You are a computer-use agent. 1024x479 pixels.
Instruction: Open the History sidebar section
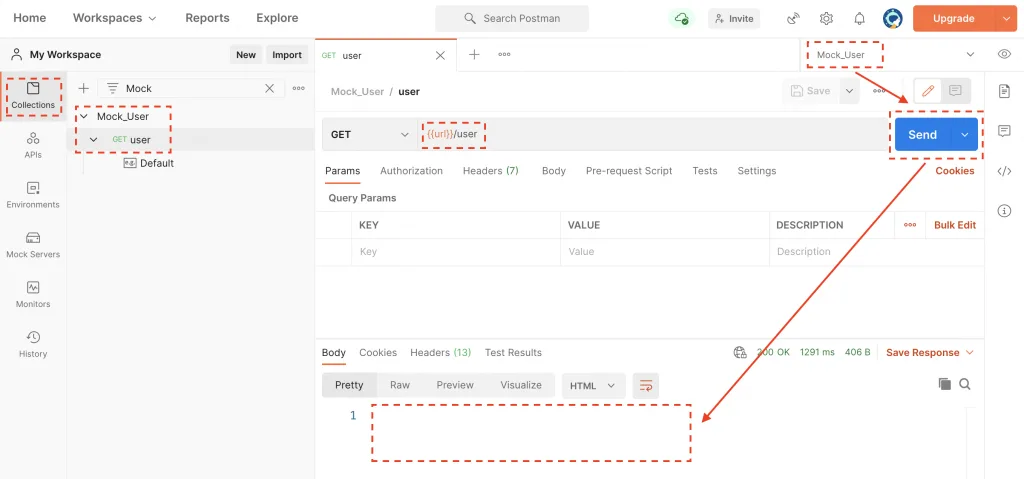(33, 344)
